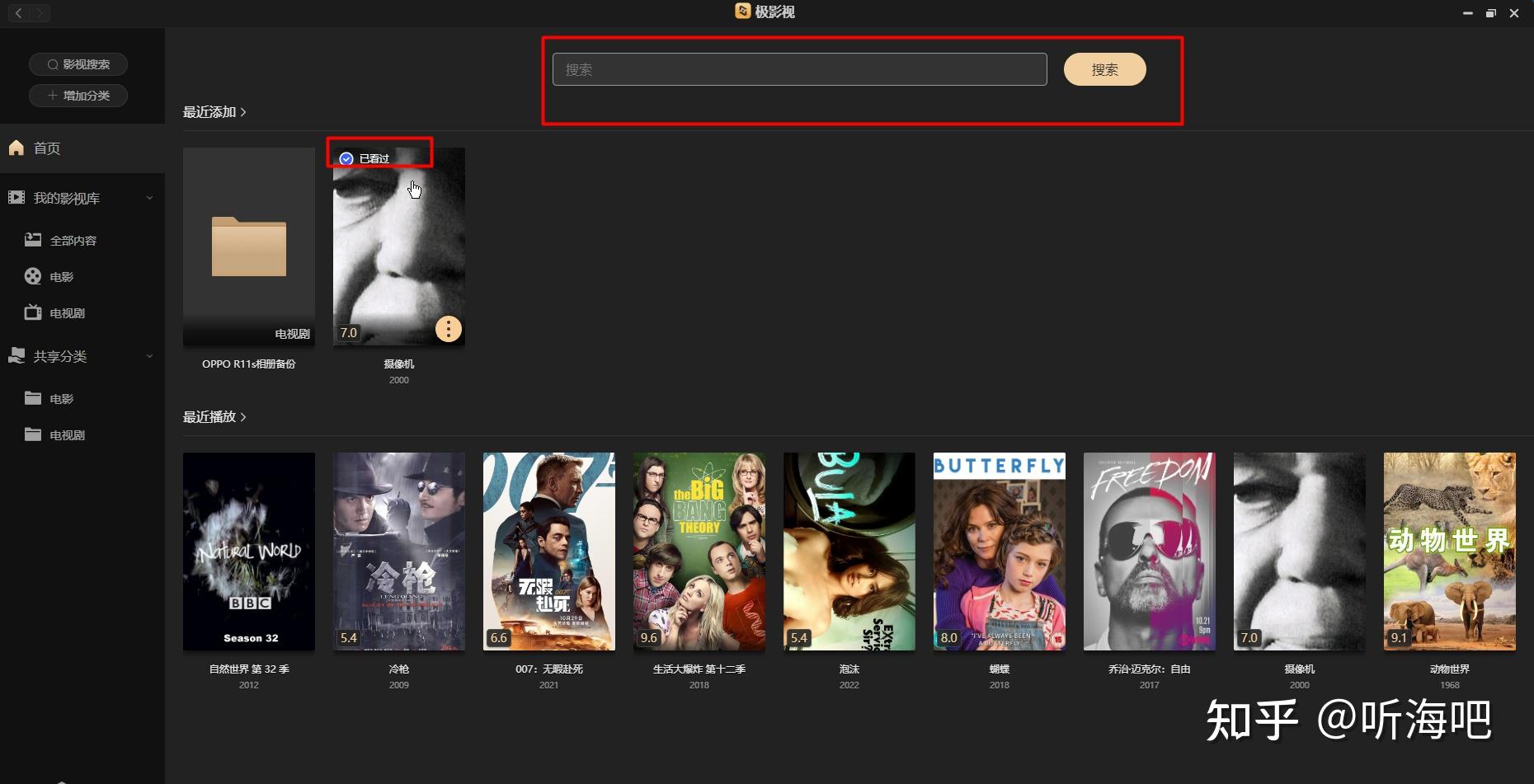Click the film icon beside 我的影视库
This screenshot has width=1534, height=784.
[16, 198]
